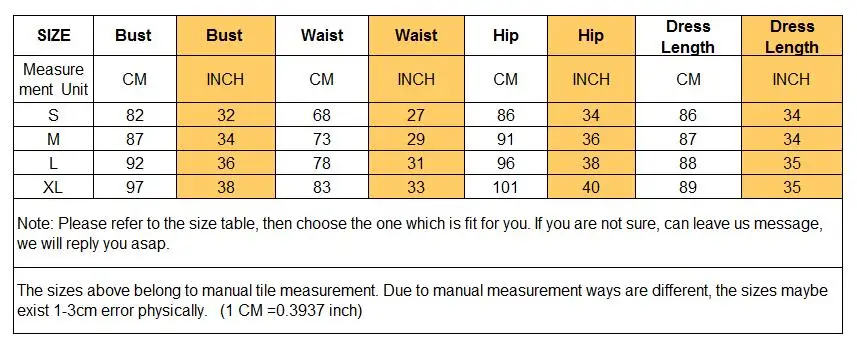Select the orange Hip header cell

click(x=591, y=36)
